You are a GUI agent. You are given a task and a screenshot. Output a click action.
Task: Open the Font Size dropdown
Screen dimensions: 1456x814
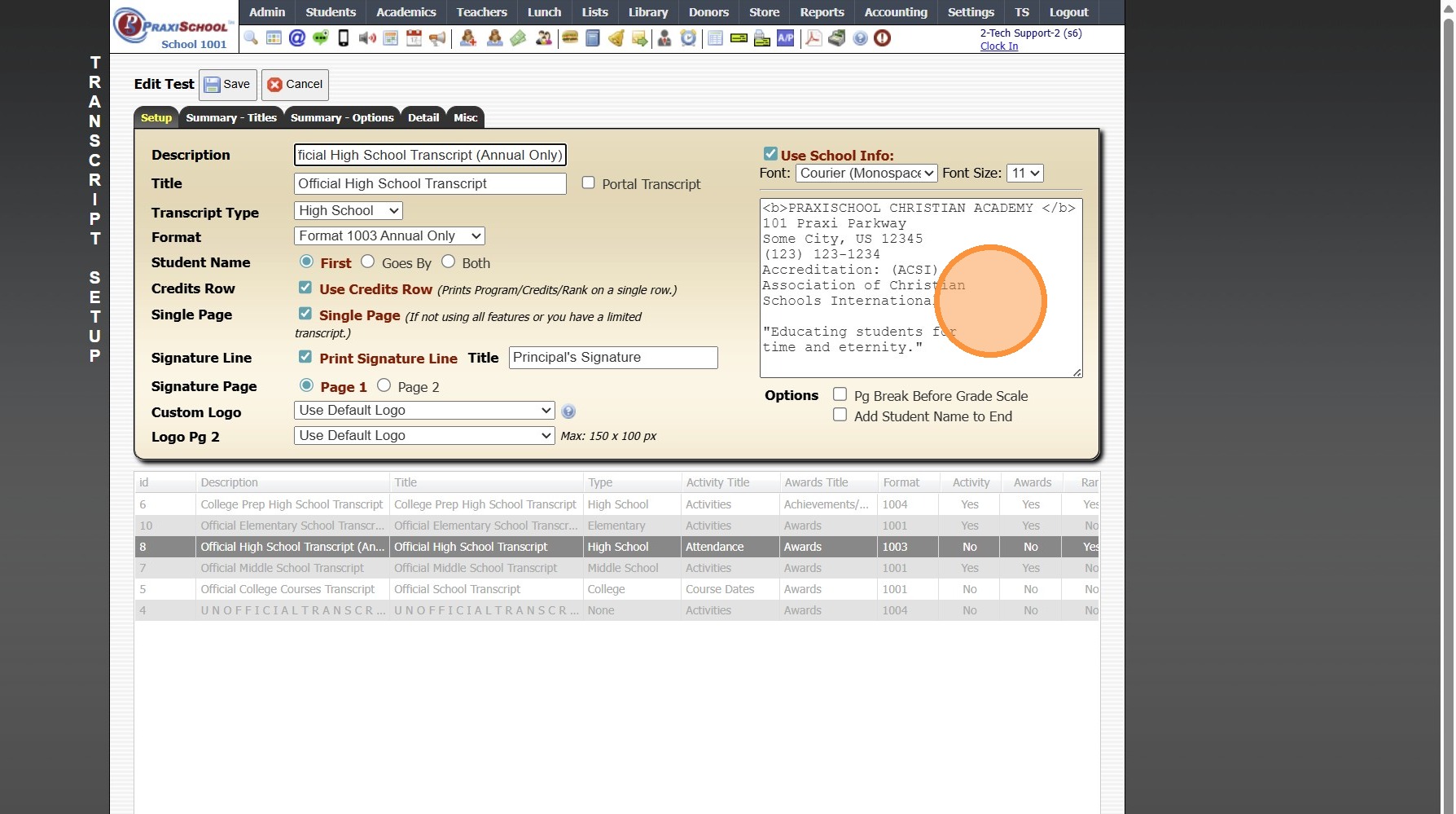click(x=1024, y=174)
